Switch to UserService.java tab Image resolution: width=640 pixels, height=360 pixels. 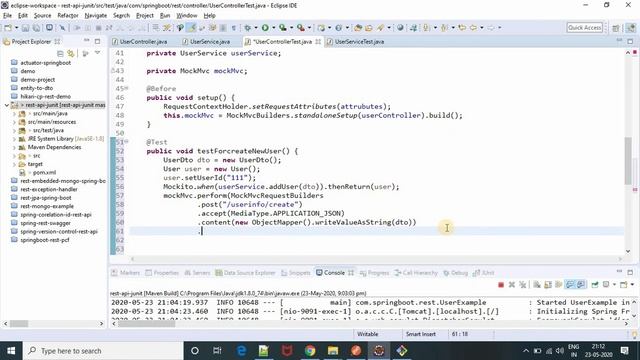tap(206, 42)
